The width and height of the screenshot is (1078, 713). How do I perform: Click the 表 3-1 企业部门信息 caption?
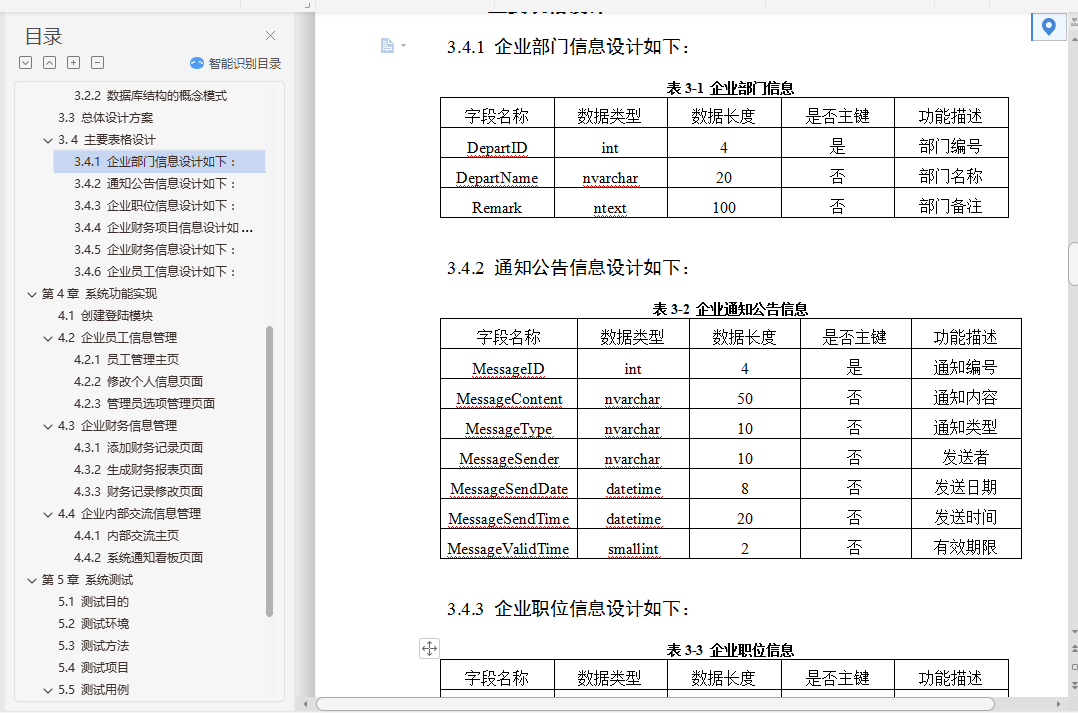pyautogui.click(x=730, y=88)
